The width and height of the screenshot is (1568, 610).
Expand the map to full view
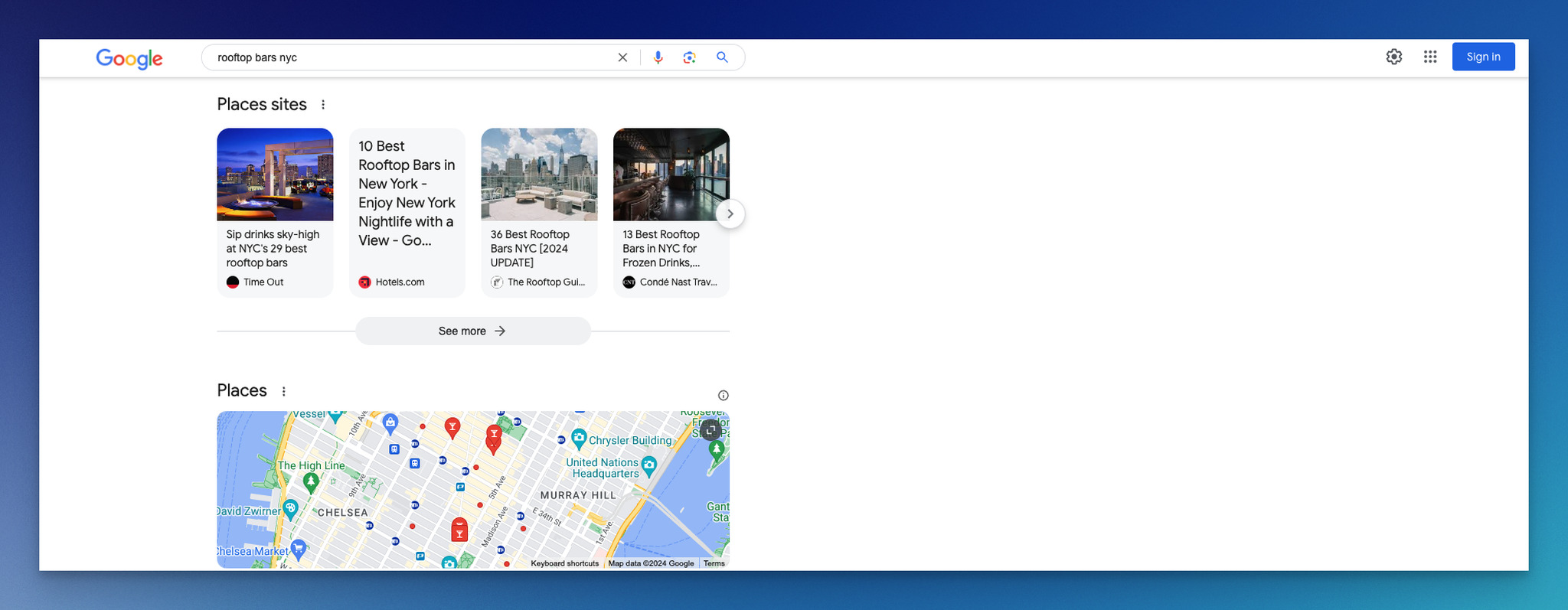(x=711, y=430)
